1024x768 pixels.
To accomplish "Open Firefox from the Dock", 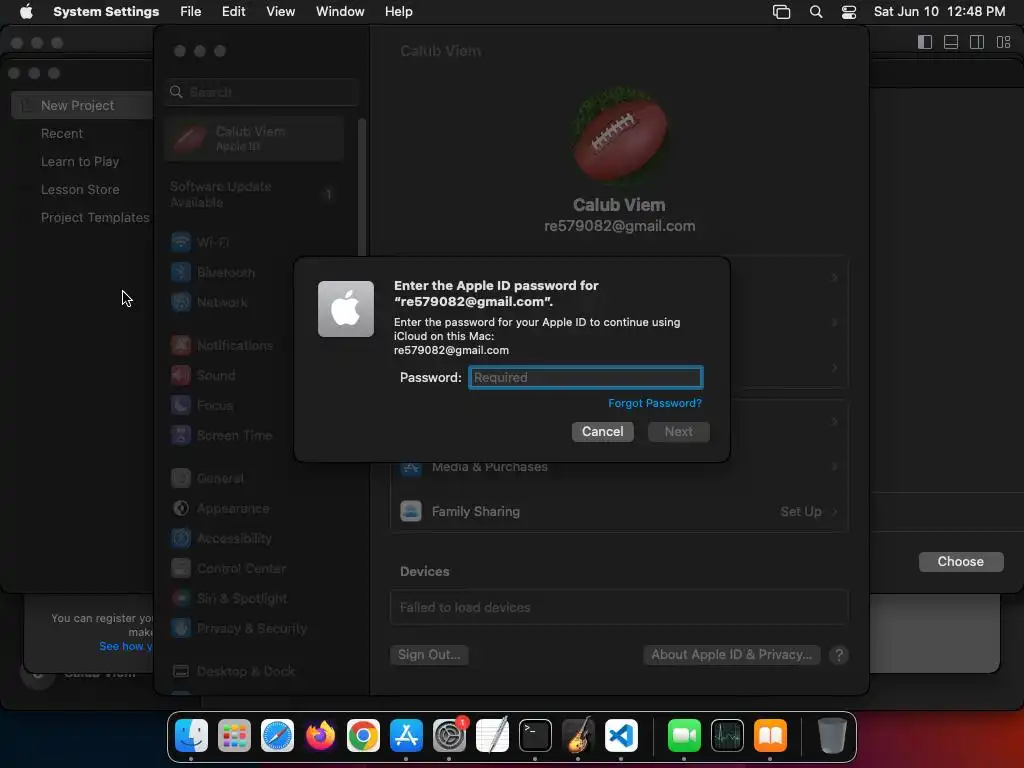I will coord(320,736).
